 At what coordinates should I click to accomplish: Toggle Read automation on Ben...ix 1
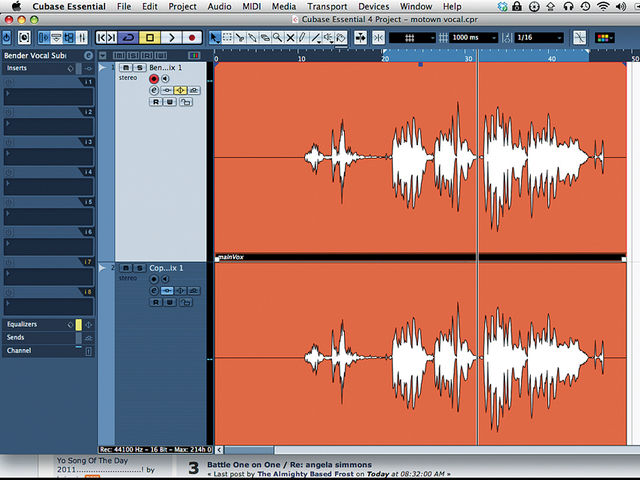156,102
